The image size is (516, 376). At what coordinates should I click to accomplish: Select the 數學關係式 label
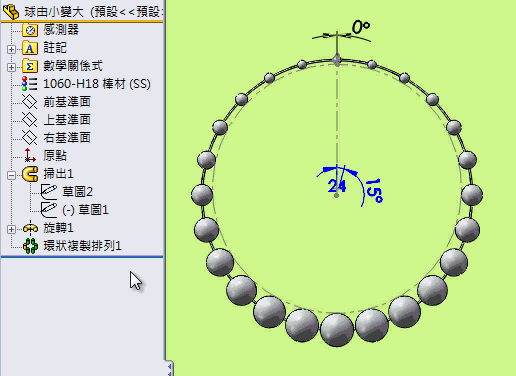click(73, 66)
